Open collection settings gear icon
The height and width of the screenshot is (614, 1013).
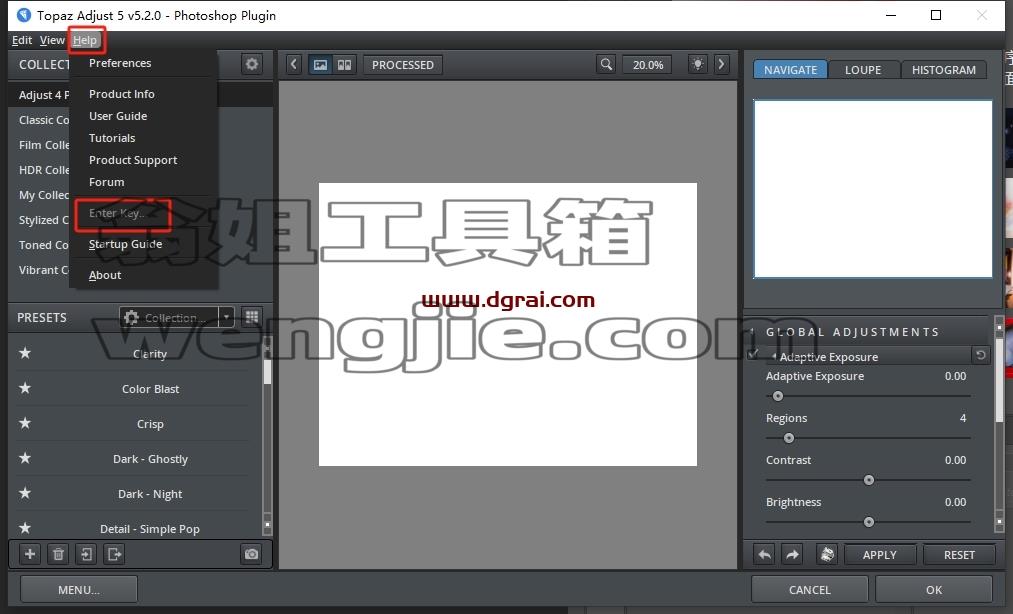[x=251, y=64]
